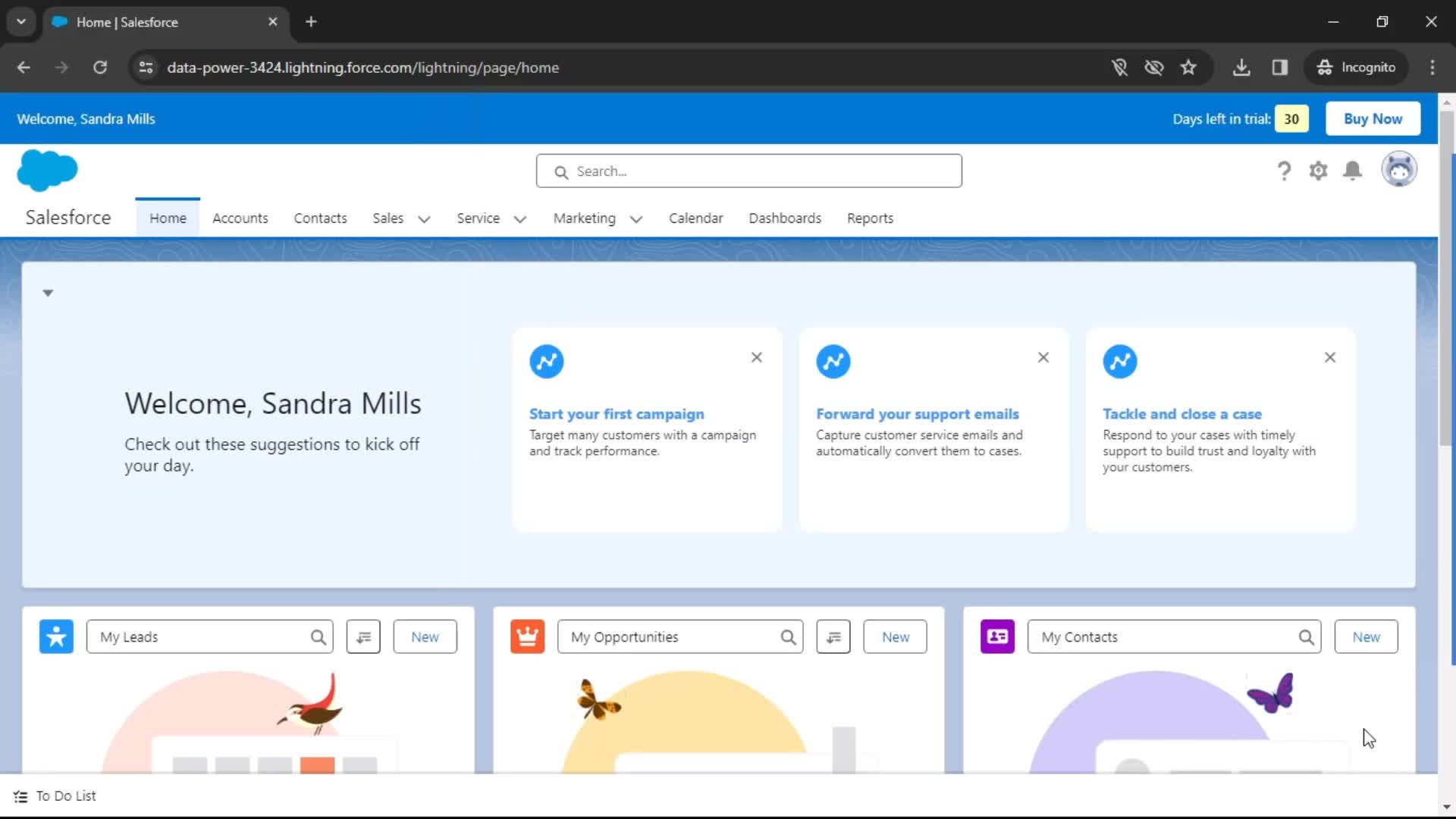Viewport: 1456px width, 819px height.
Task: Open the browser tab search dropdown
Action: (21, 21)
